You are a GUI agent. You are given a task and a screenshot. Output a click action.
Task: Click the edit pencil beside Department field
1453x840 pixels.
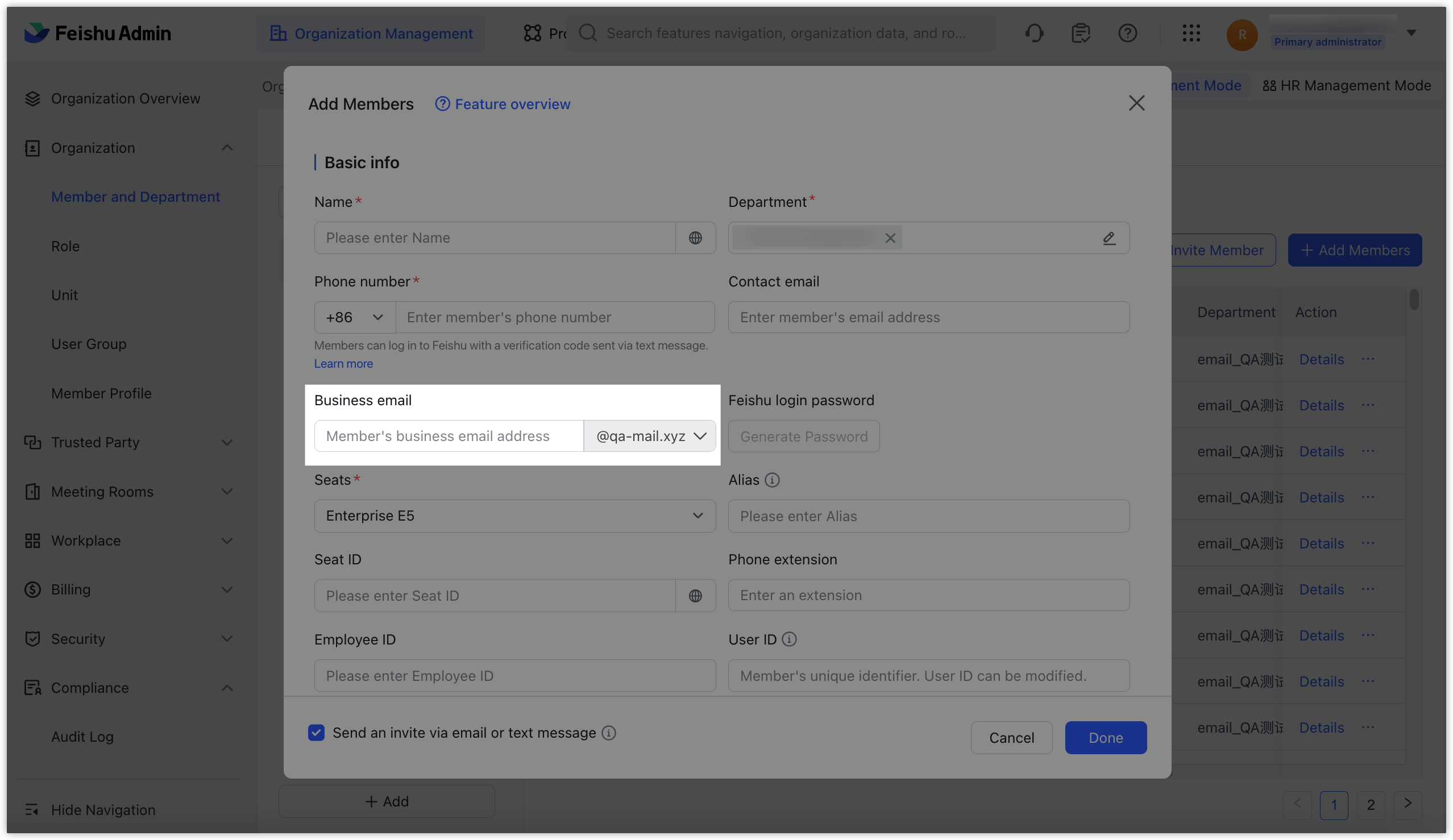click(x=1109, y=238)
